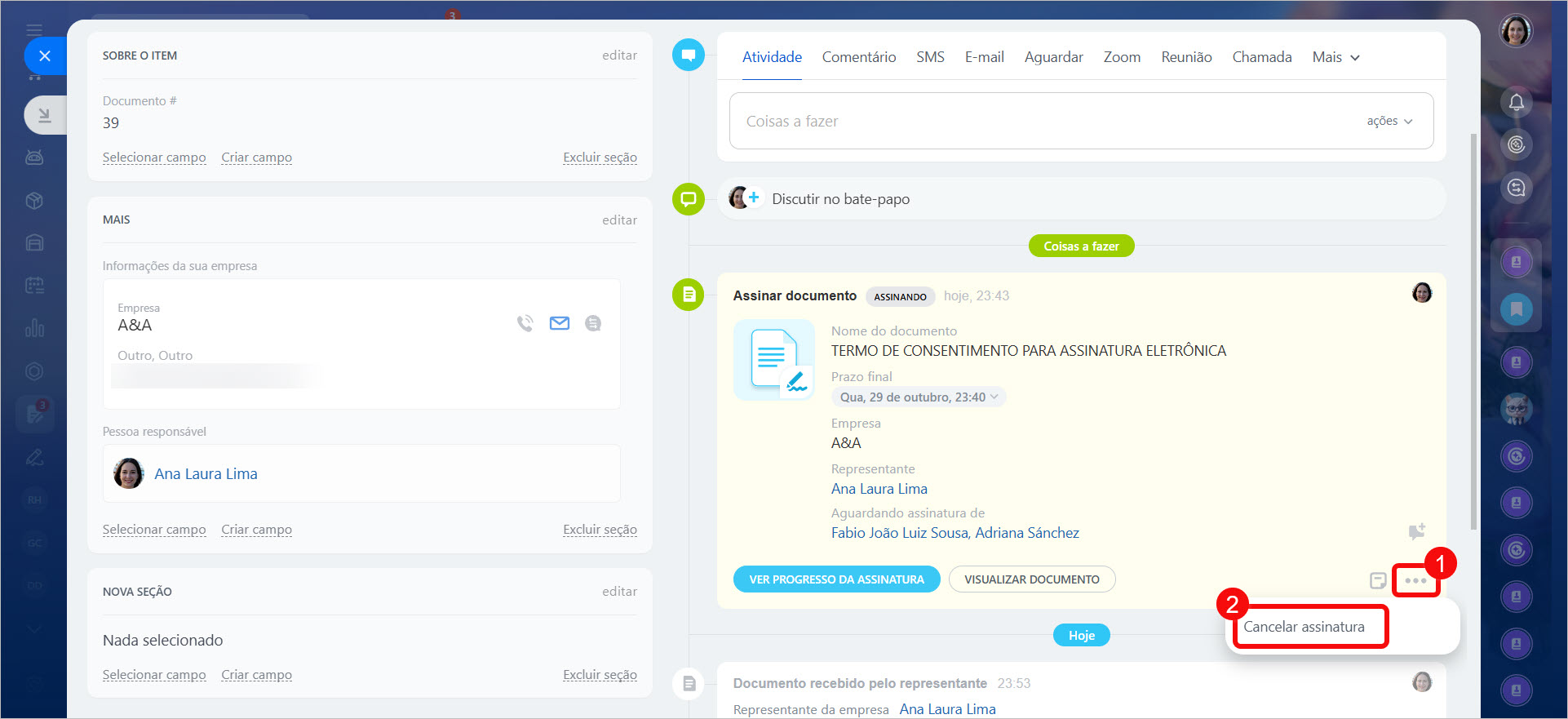Viewport: 1568px width, 719px height.
Task: Click Selecionar campo in Mais section
Action: [x=154, y=530]
